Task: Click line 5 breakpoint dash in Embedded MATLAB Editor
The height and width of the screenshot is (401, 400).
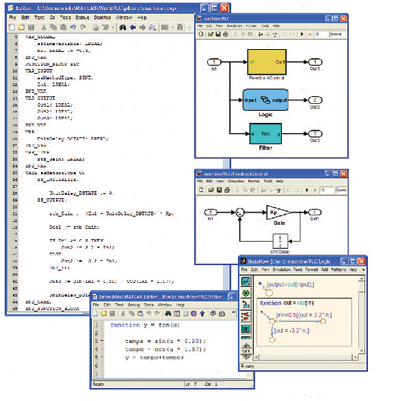Action: coord(102,357)
